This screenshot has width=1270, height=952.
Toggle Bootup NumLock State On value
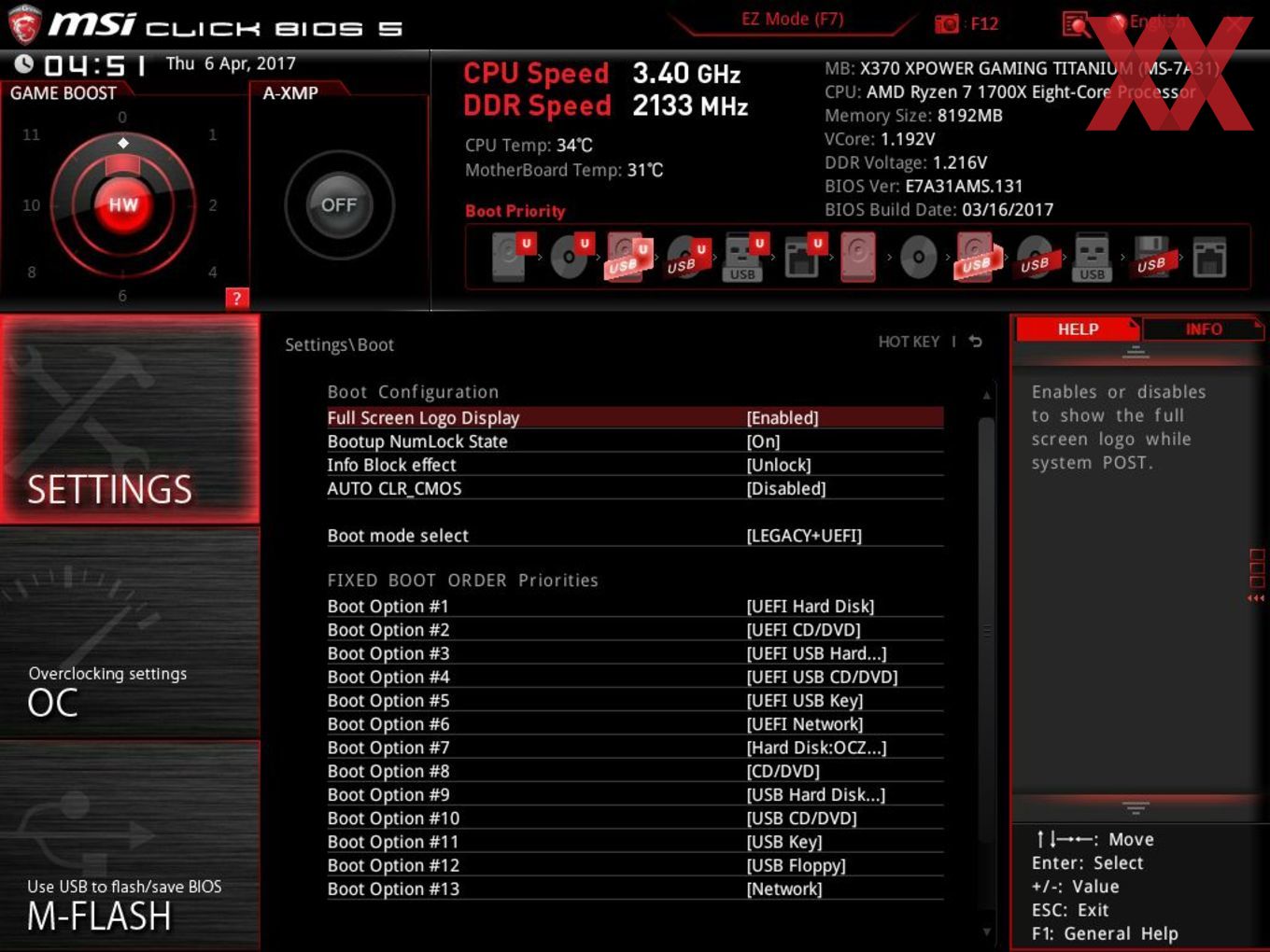pyautogui.click(x=763, y=441)
